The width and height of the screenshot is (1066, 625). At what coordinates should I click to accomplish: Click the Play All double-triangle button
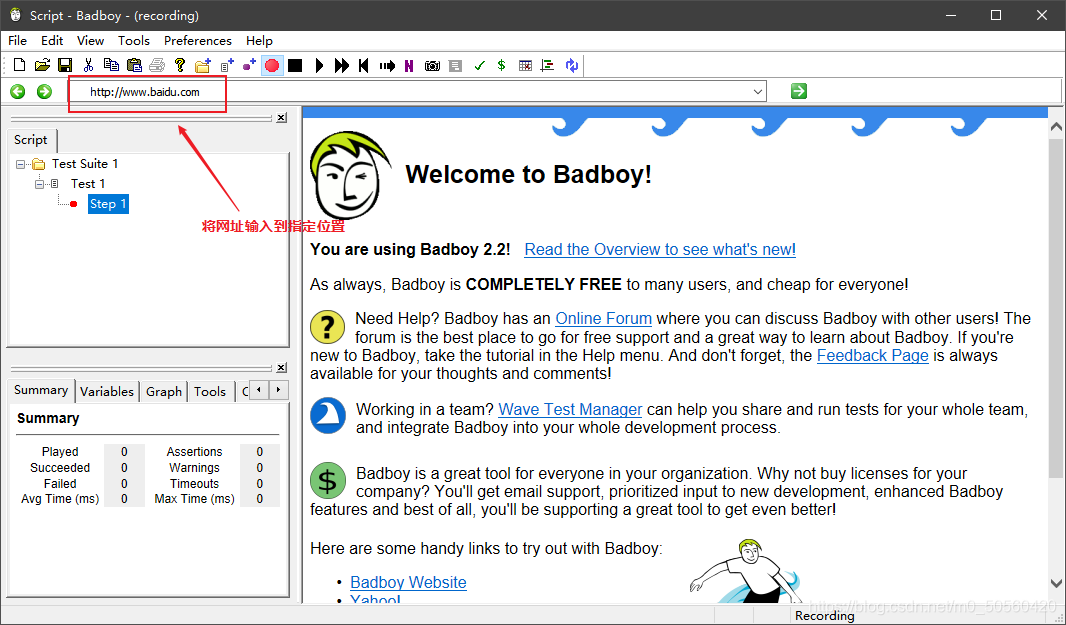tap(341, 65)
